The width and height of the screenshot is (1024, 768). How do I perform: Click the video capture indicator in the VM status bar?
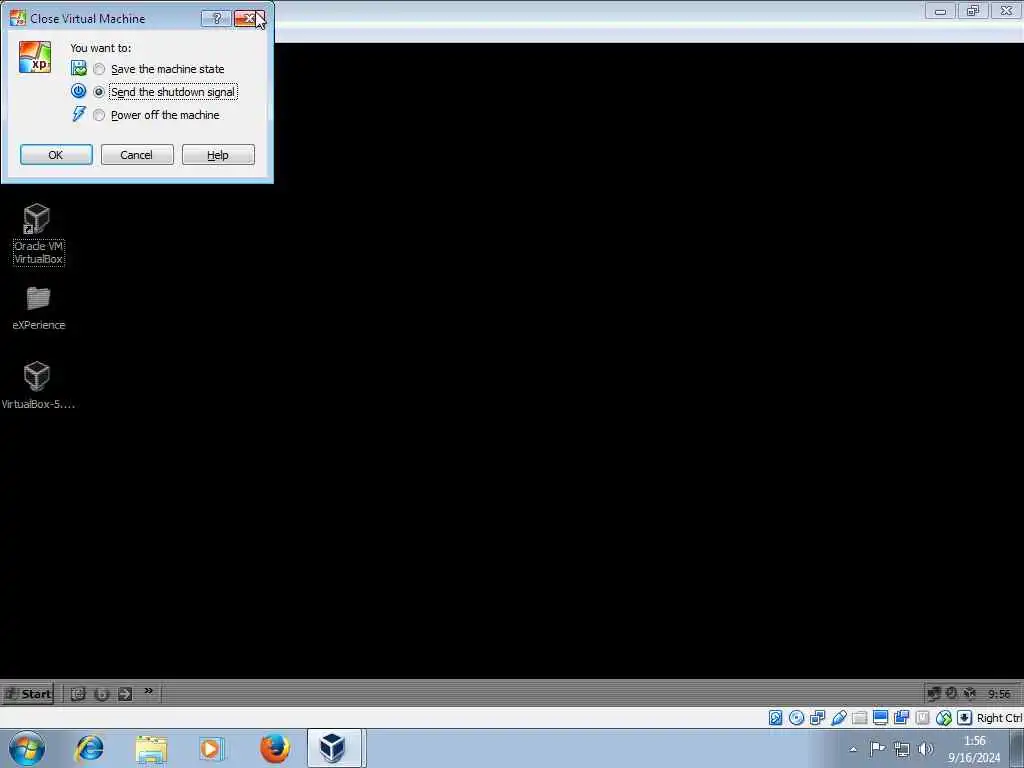(x=901, y=718)
